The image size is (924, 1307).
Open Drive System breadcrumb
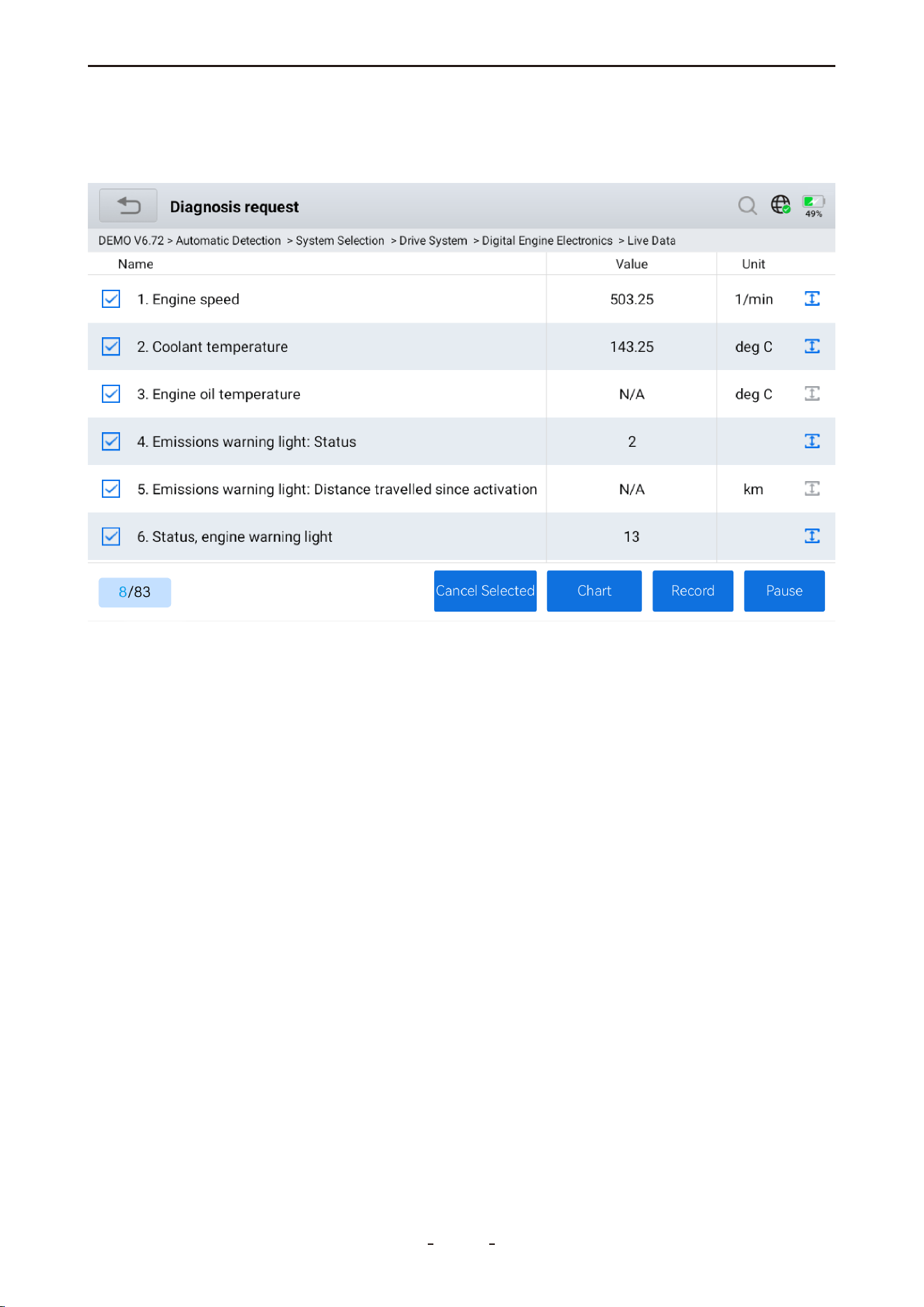[x=433, y=241]
